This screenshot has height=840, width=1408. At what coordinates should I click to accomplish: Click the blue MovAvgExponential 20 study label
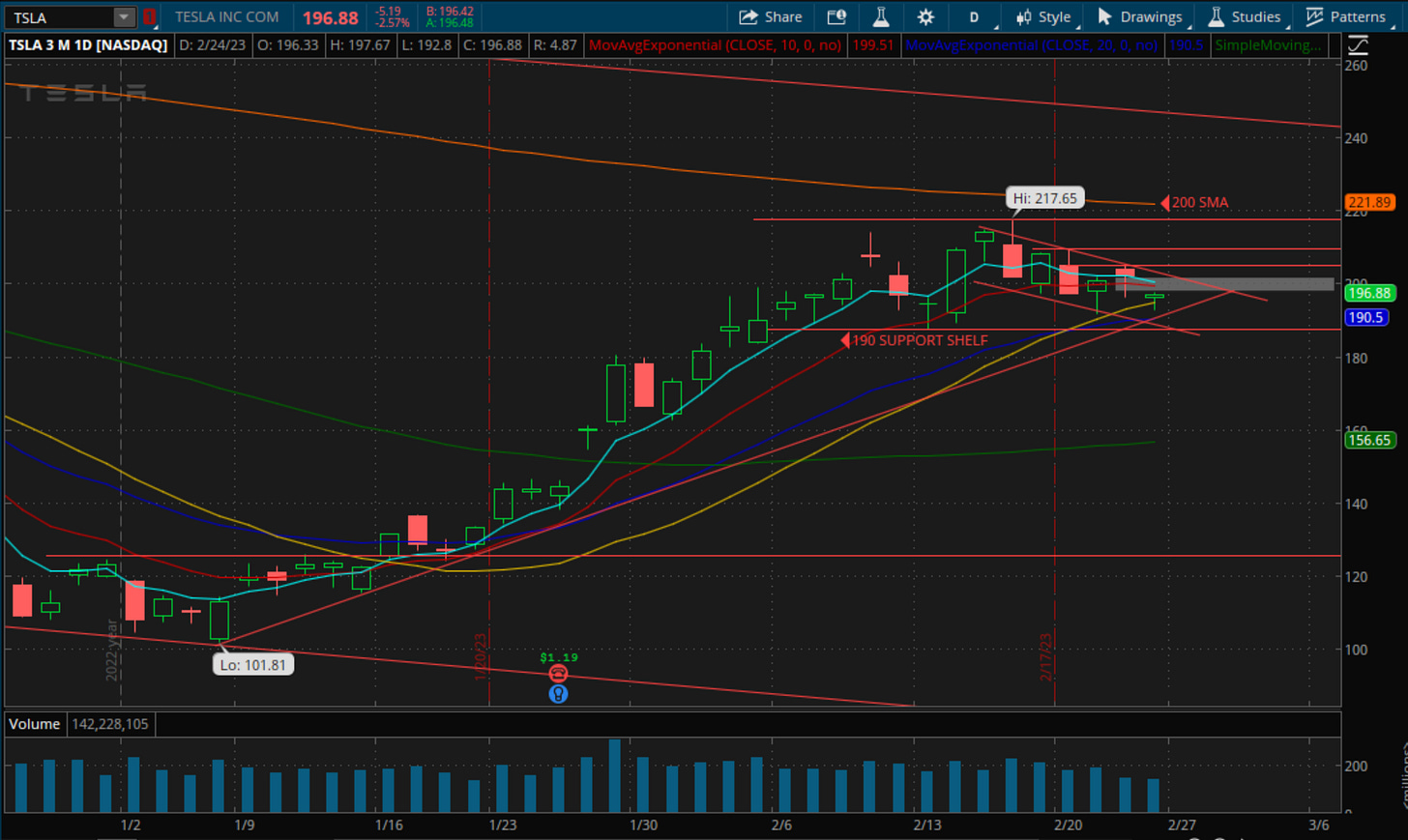click(x=1031, y=45)
